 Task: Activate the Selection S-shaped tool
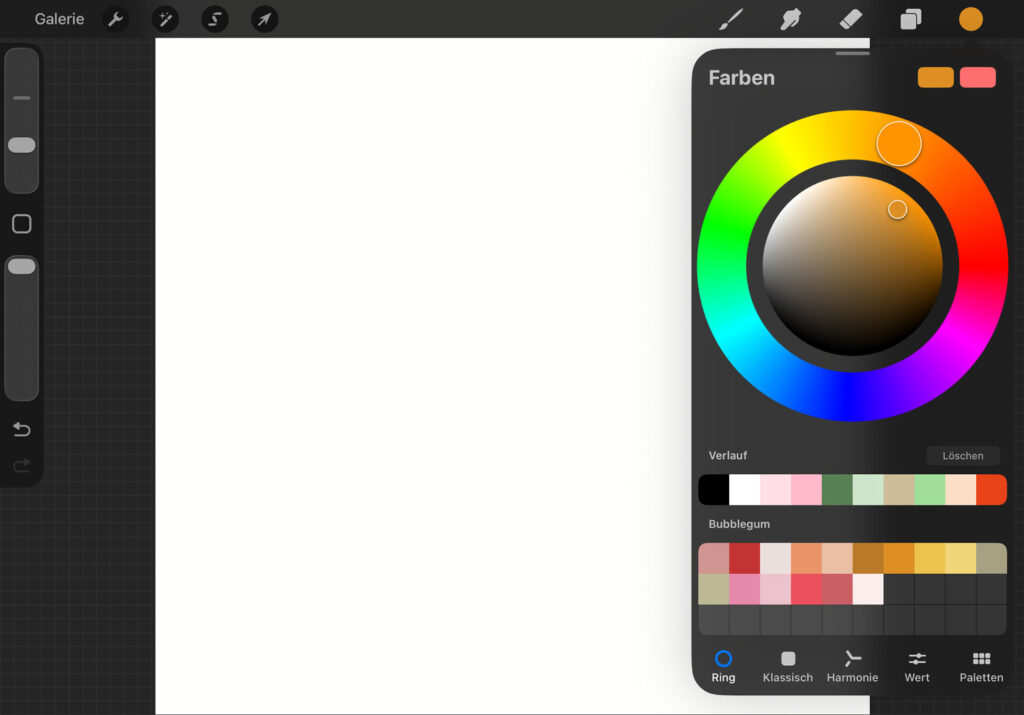pyautogui.click(x=215, y=19)
